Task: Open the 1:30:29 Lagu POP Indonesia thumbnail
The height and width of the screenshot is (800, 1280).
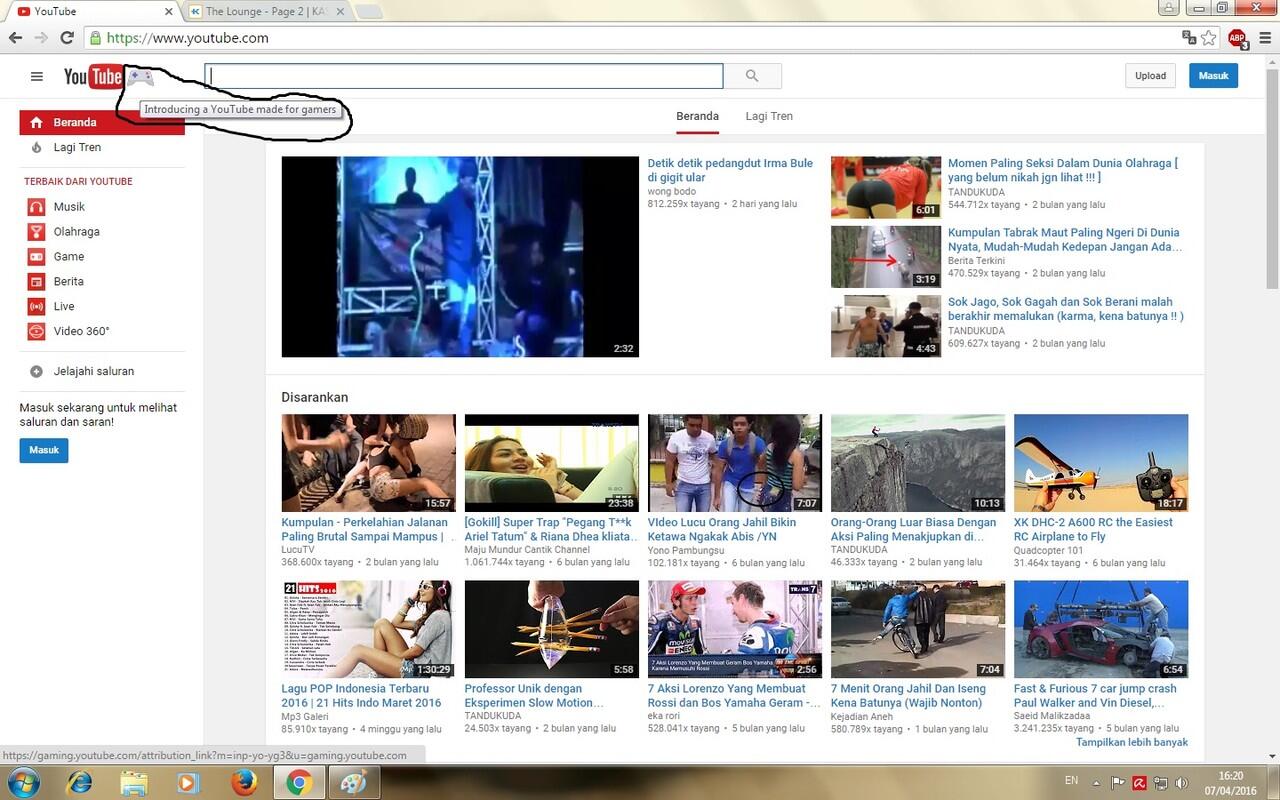Action: [368, 629]
